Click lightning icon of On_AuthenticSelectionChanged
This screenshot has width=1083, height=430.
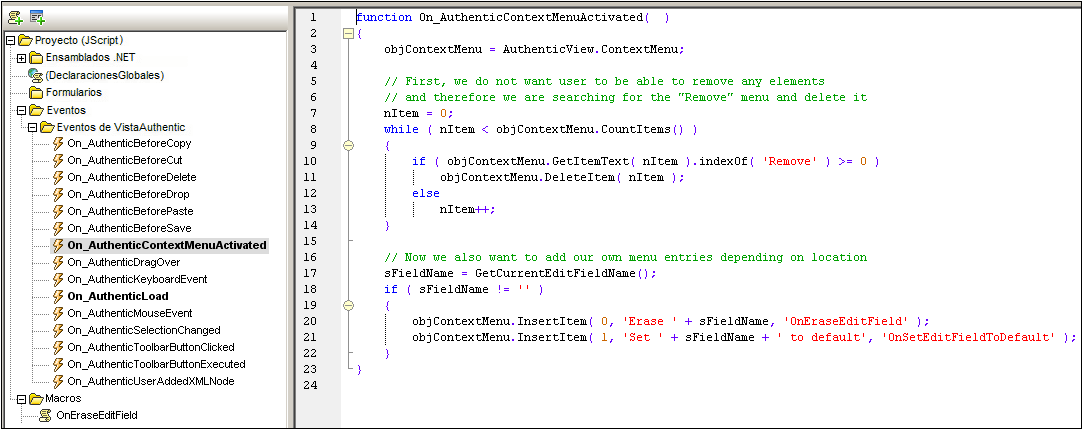58,331
